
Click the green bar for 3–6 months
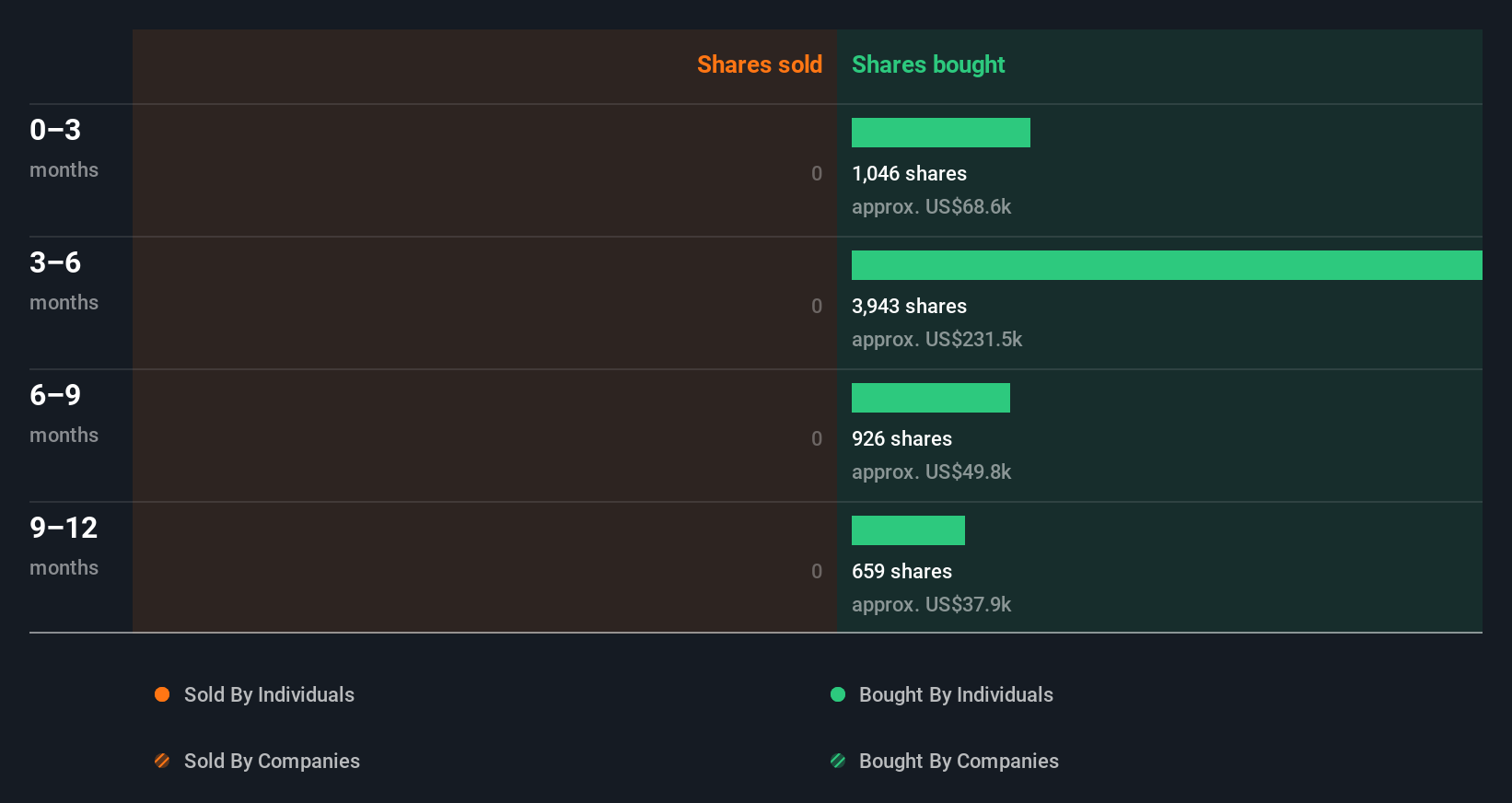tap(1167, 265)
